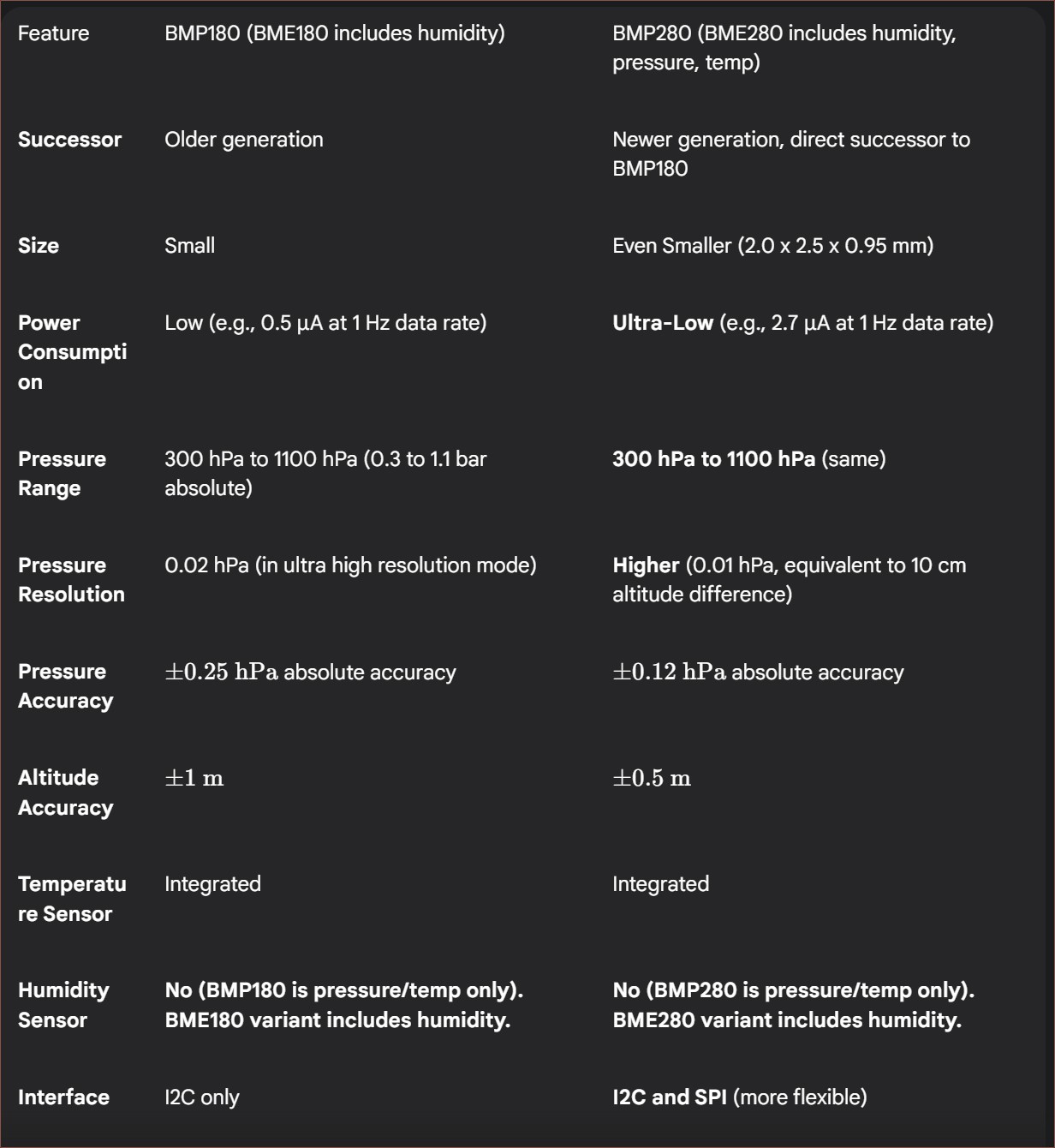The height and width of the screenshot is (1148, 1055).
Task: Click the 'Older generation' cell
Action: click(x=244, y=140)
